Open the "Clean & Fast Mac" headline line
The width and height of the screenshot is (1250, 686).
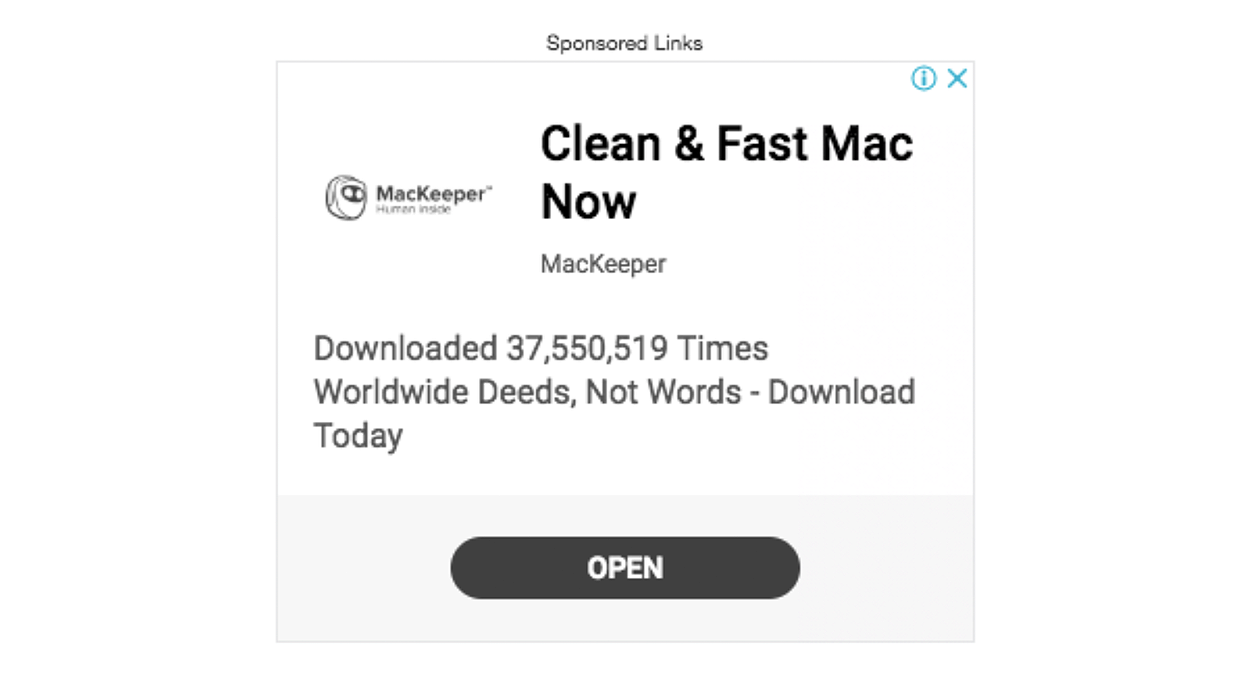click(727, 143)
